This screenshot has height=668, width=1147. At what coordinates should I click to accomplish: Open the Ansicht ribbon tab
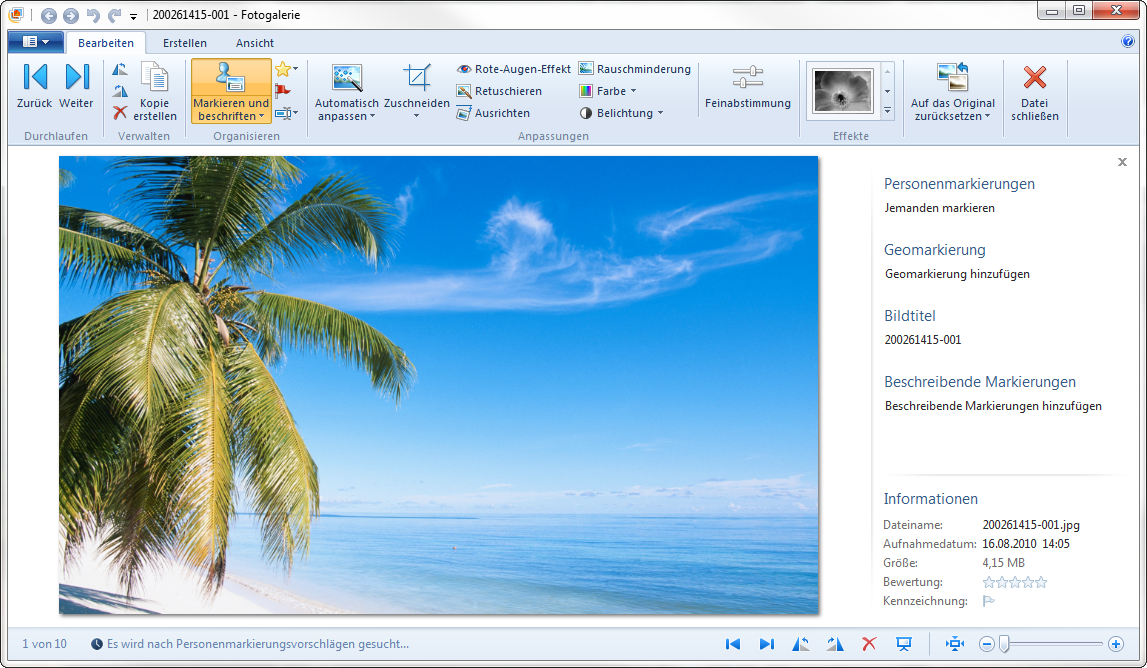coord(255,43)
